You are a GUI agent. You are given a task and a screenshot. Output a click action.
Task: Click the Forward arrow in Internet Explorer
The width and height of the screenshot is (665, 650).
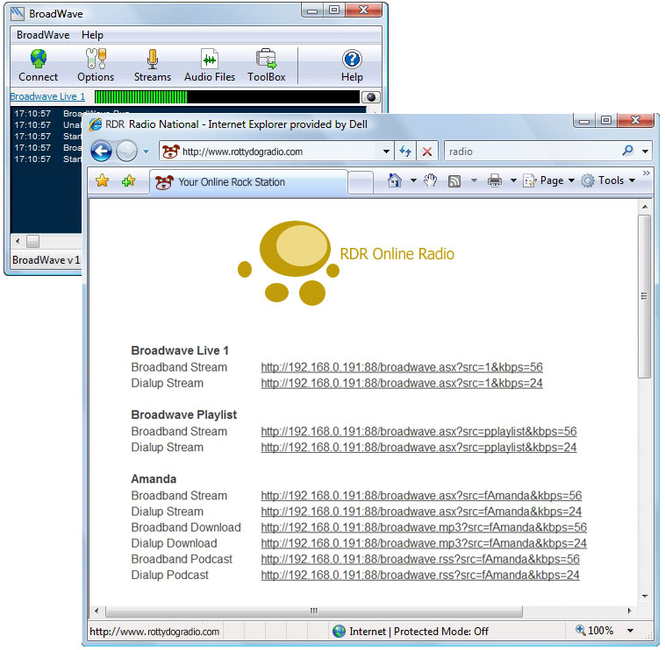pyautogui.click(x=126, y=151)
